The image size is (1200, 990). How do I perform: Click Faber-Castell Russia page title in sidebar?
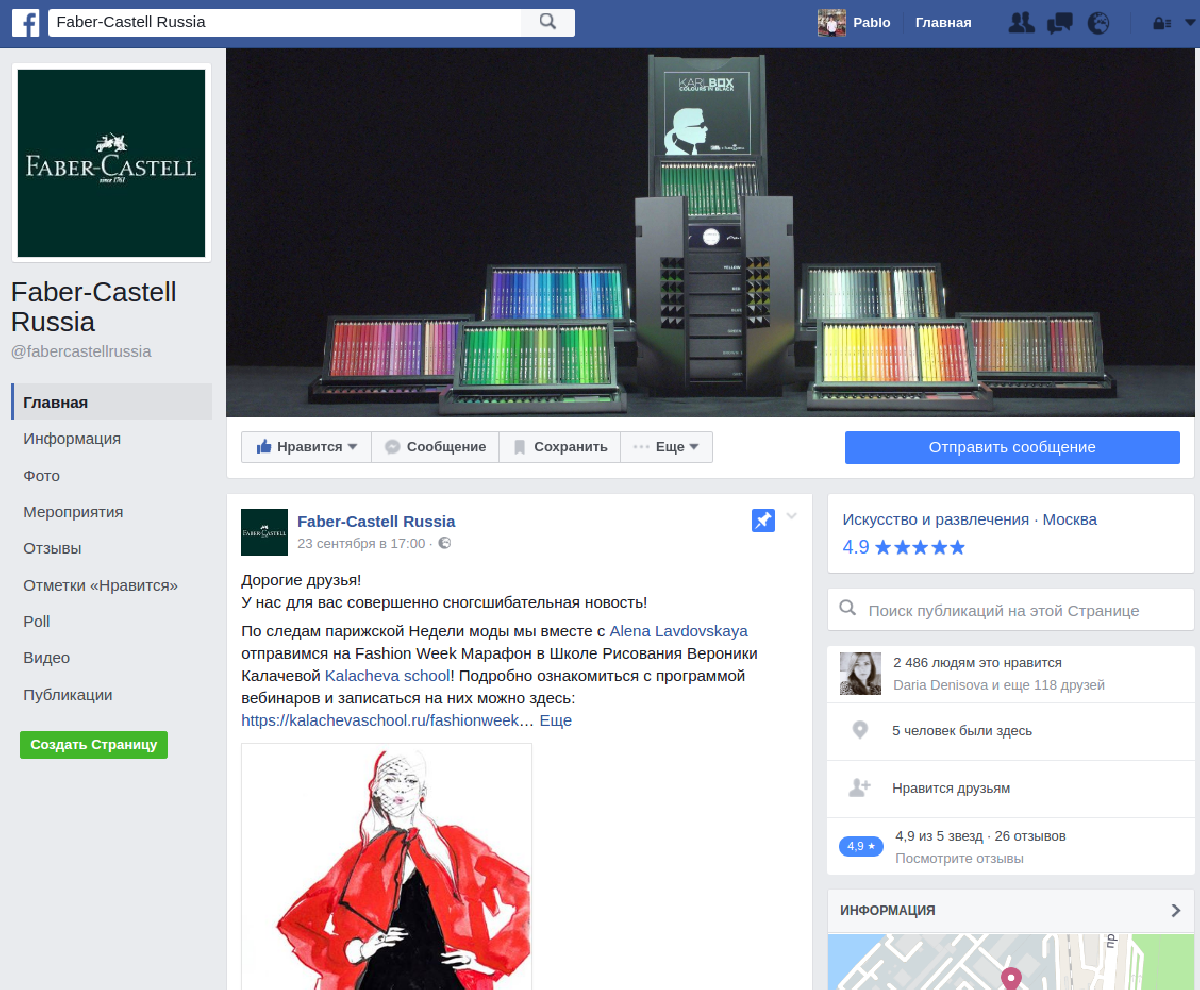(x=94, y=306)
